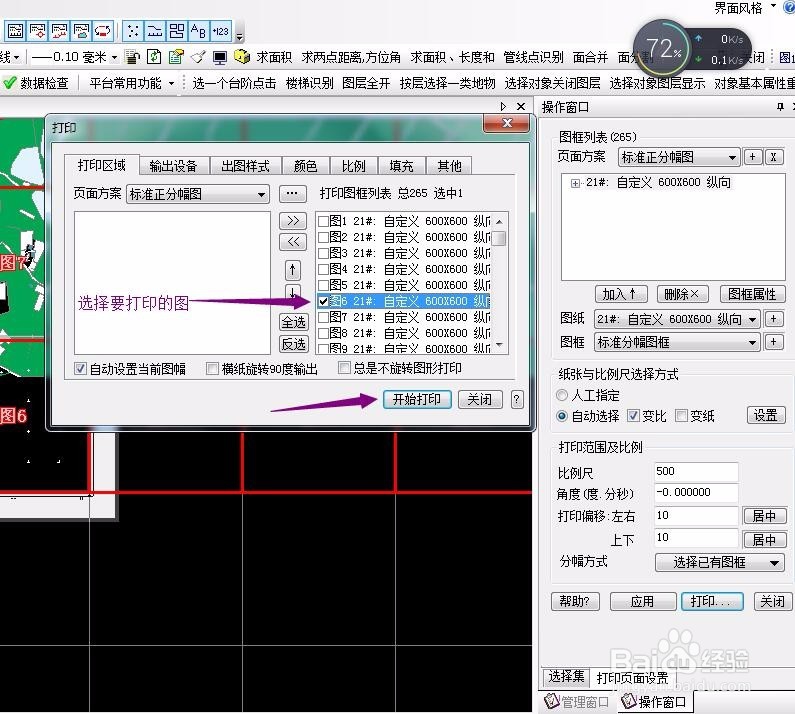795x714 pixels.
Task: Click the ? help button in print dialog
Action: [x=516, y=400]
